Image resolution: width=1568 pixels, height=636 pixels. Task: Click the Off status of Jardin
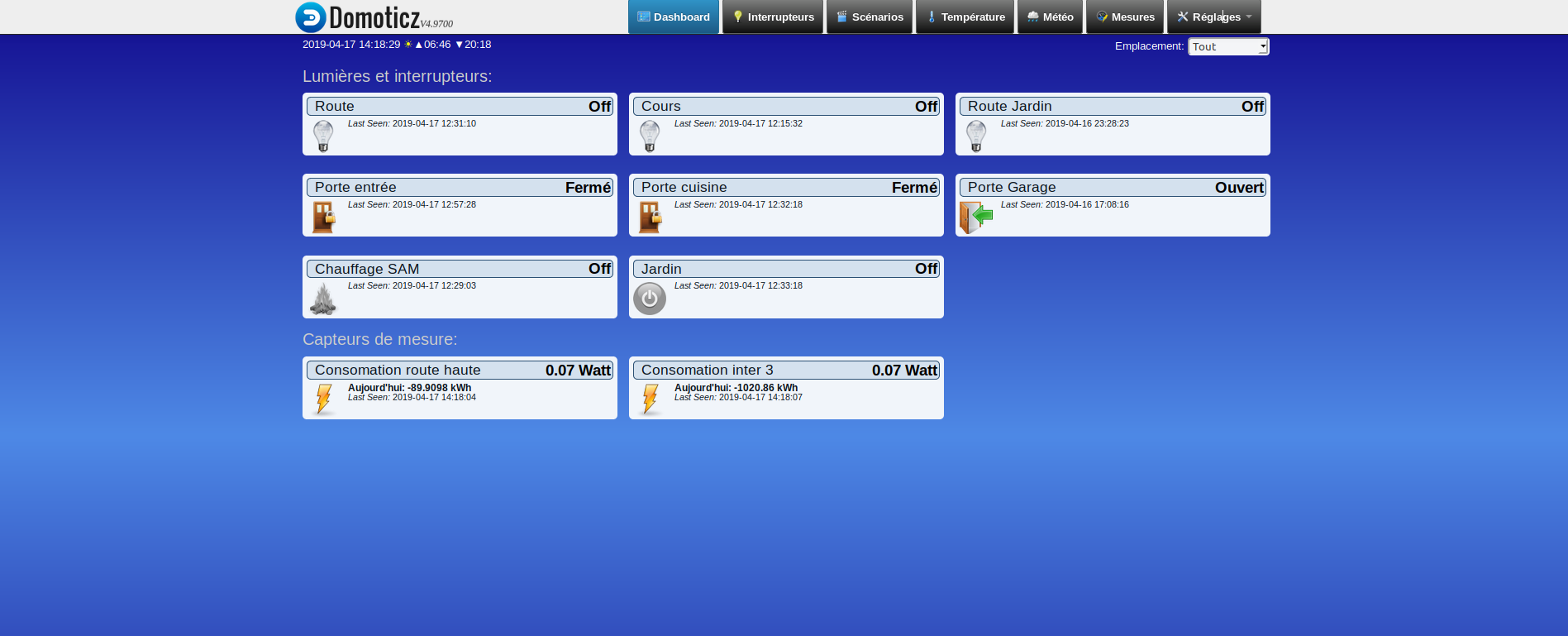927,269
